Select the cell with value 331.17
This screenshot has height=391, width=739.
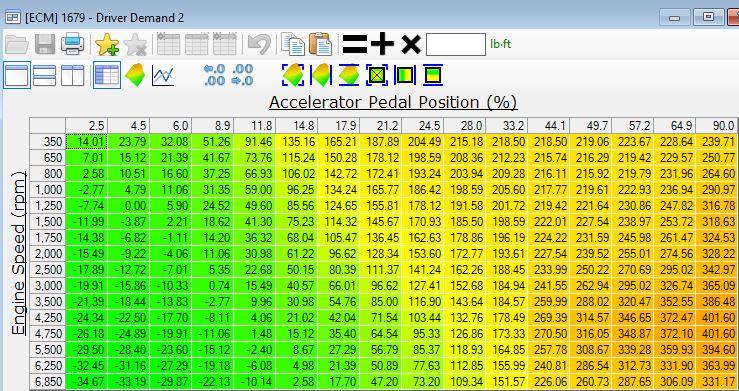[x=718, y=382]
